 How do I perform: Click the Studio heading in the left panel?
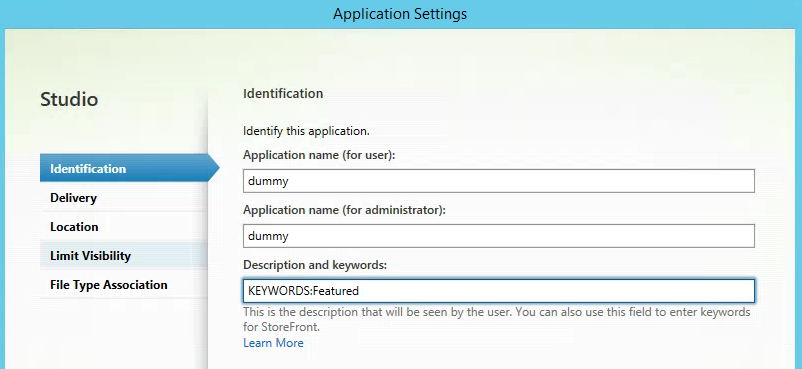pos(69,99)
